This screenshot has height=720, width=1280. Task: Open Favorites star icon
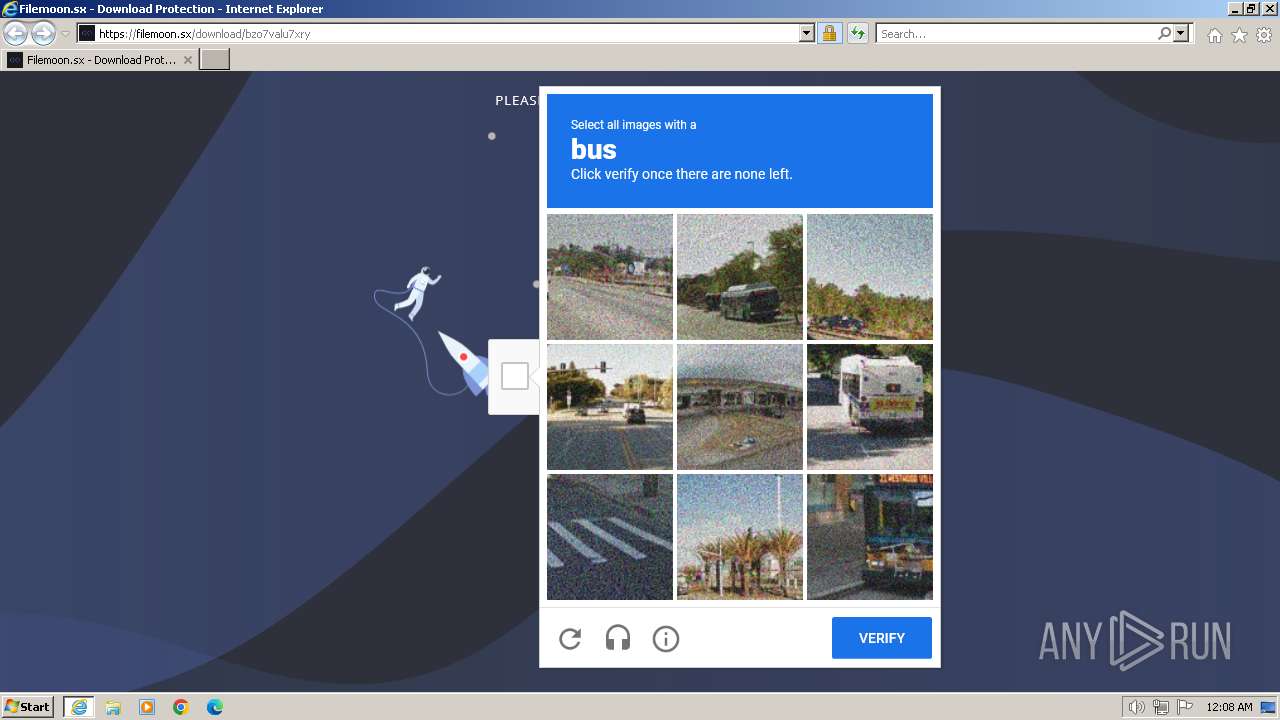[x=1239, y=35]
